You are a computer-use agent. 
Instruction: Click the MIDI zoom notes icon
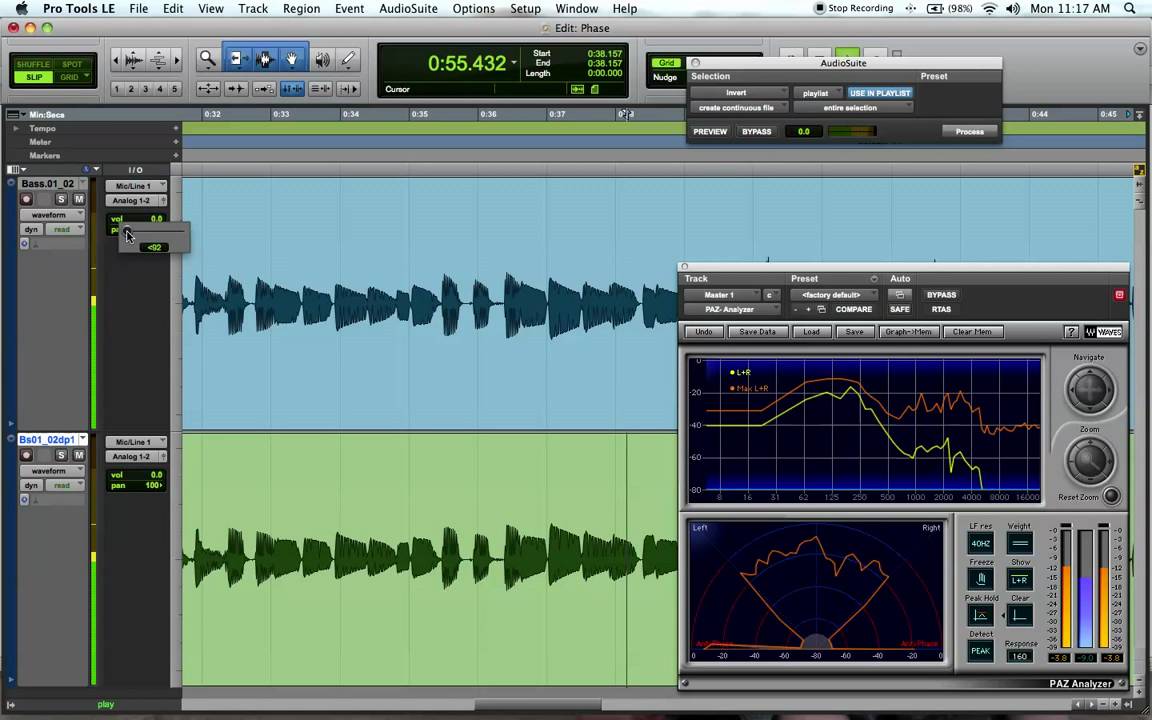click(157, 60)
